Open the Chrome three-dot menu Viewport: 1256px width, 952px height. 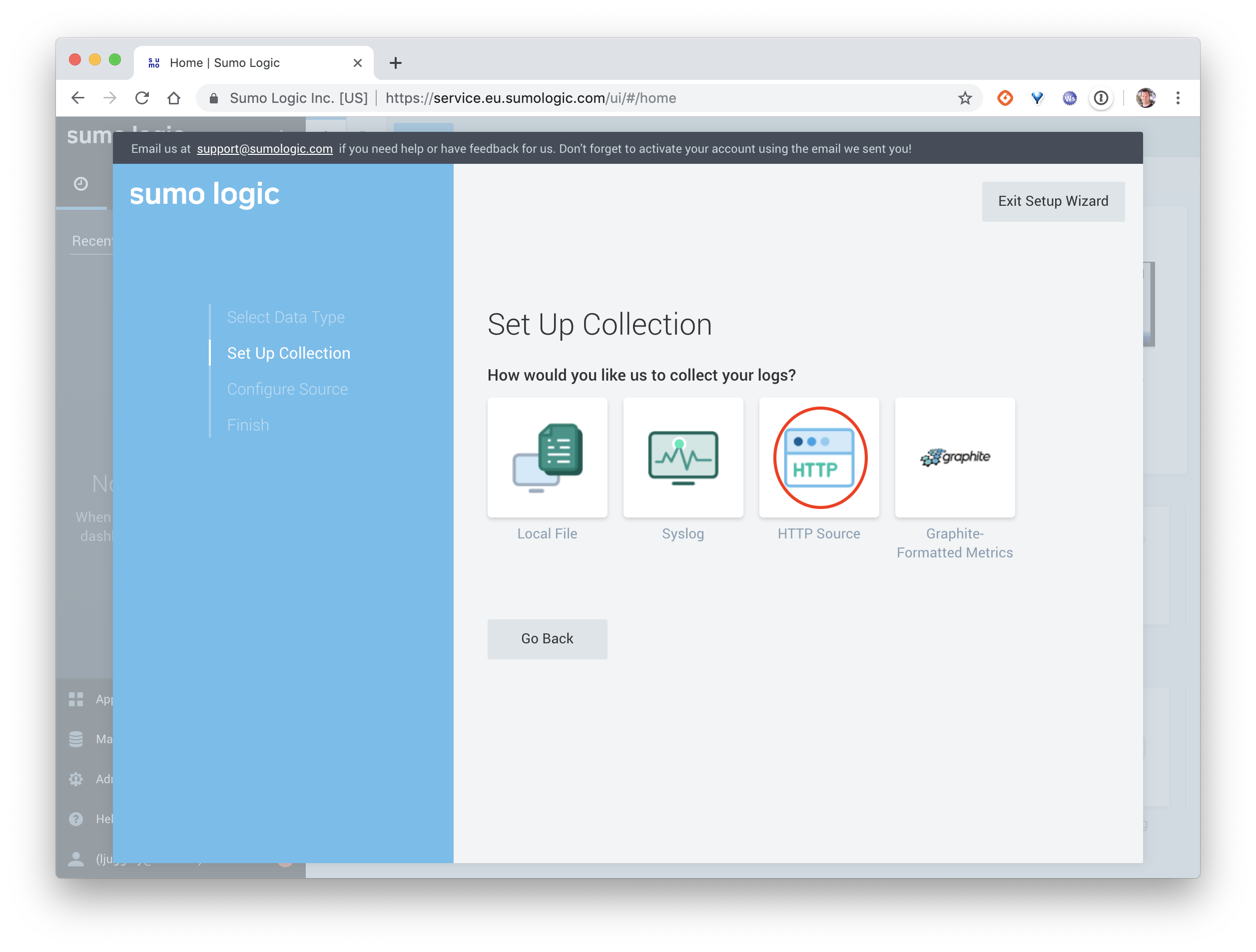coord(1178,98)
